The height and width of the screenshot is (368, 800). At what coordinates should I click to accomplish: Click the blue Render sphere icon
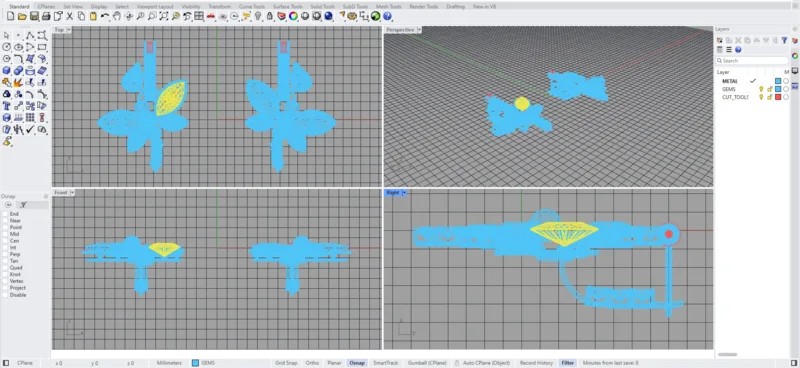329,16
